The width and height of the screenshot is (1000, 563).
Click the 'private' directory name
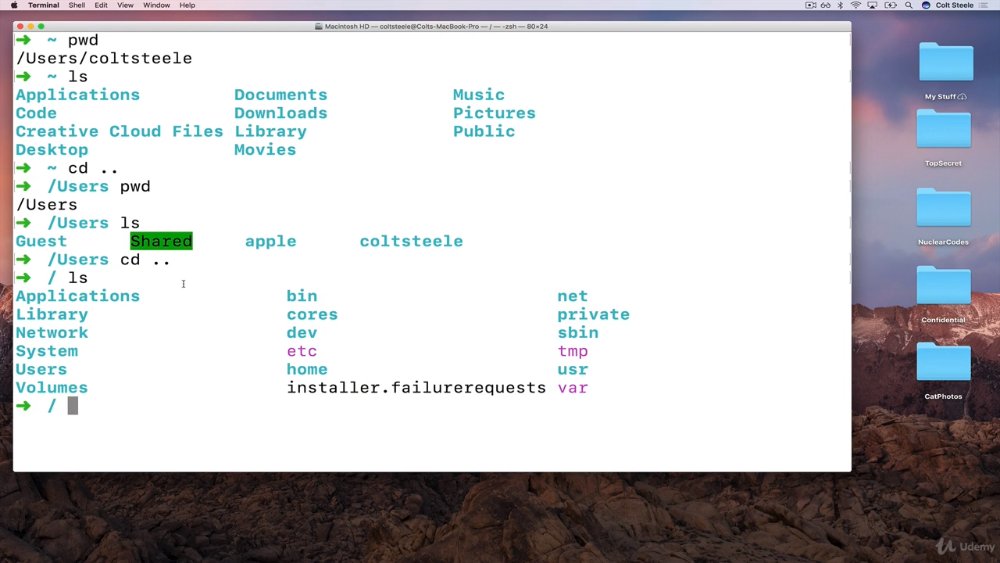(x=594, y=314)
